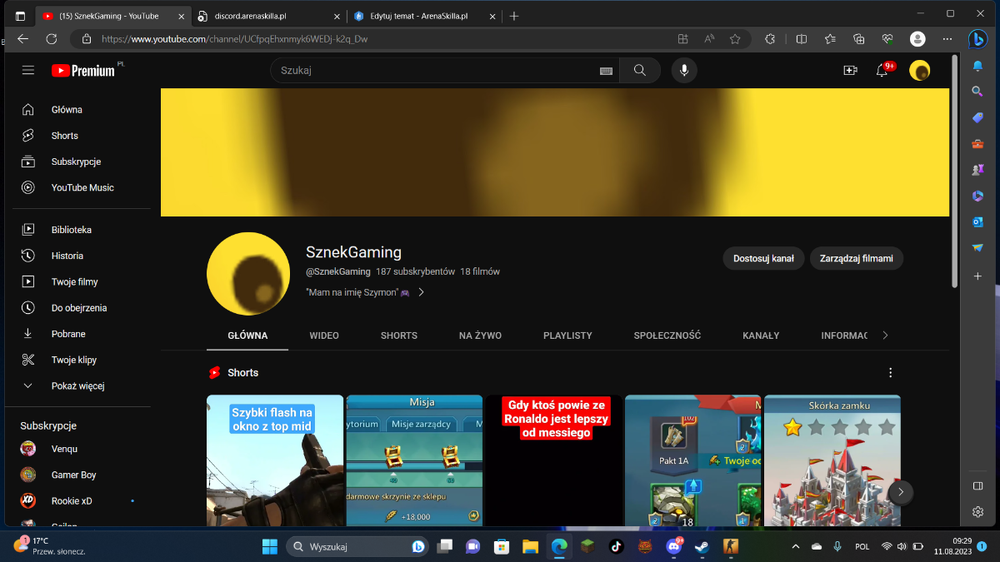Switch to the PLAYLISTY tab
Image resolution: width=1000 pixels, height=562 pixels.
pyautogui.click(x=568, y=336)
